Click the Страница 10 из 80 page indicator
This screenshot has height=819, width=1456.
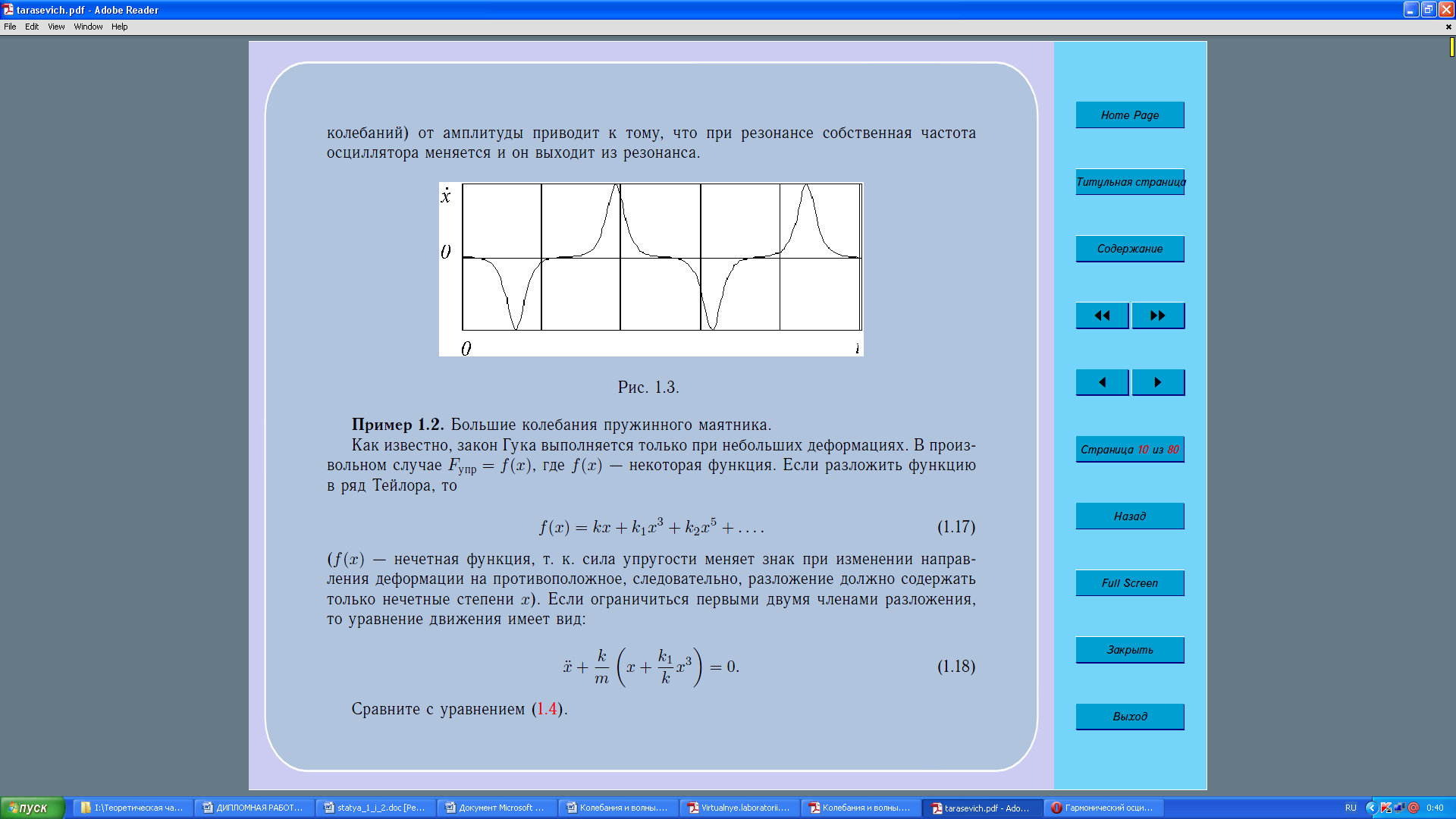[x=1129, y=450]
